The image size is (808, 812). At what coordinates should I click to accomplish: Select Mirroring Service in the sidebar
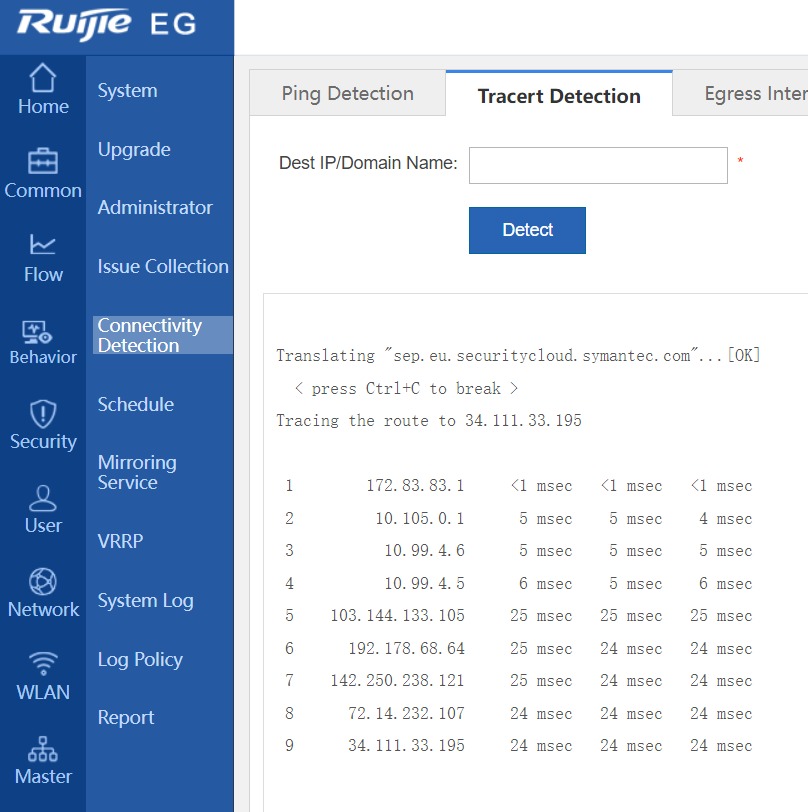tap(137, 472)
